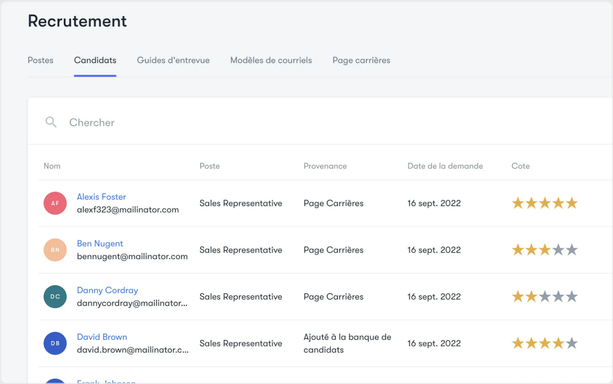Click the 16 sept. 2022 date for David Brown
The height and width of the screenshot is (384, 613).
pyautogui.click(x=434, y=343)
